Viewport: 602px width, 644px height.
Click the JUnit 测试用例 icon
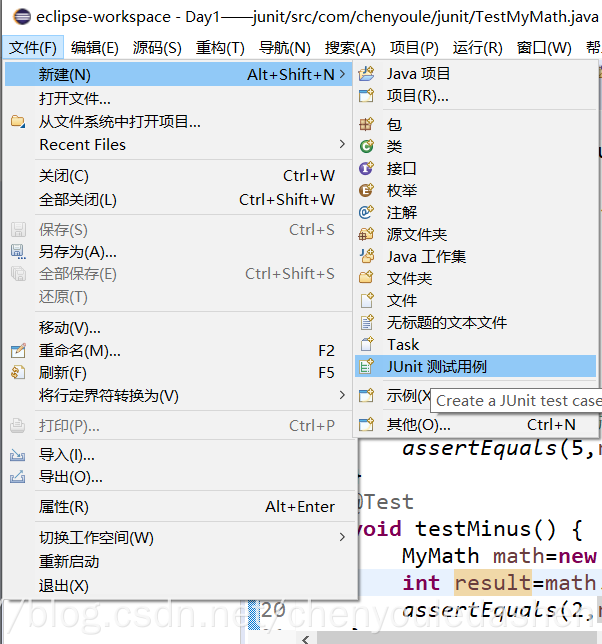(x=366, y=366)
